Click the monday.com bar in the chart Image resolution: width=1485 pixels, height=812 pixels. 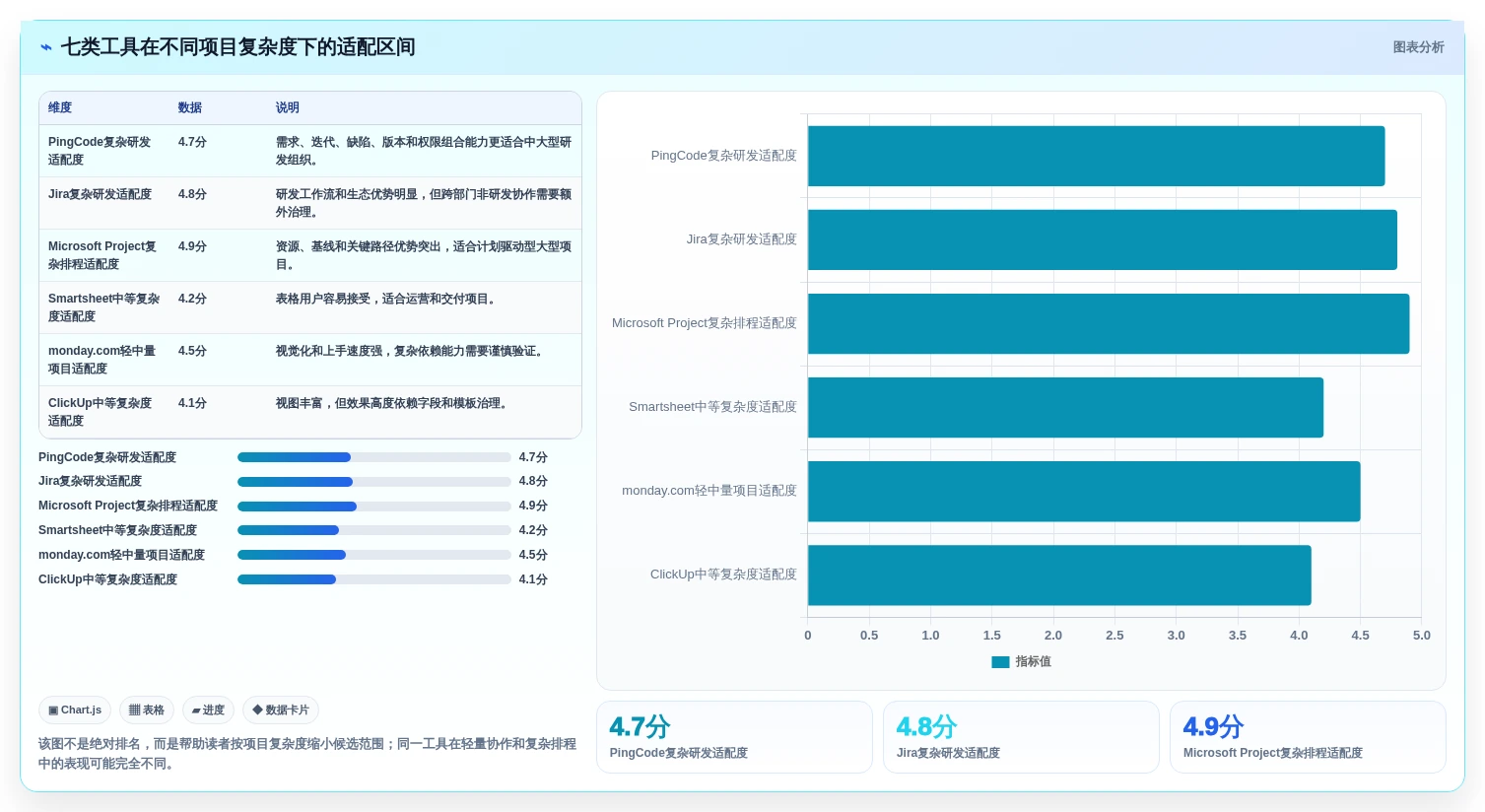pyautogui.click(x=1084, y=492)
